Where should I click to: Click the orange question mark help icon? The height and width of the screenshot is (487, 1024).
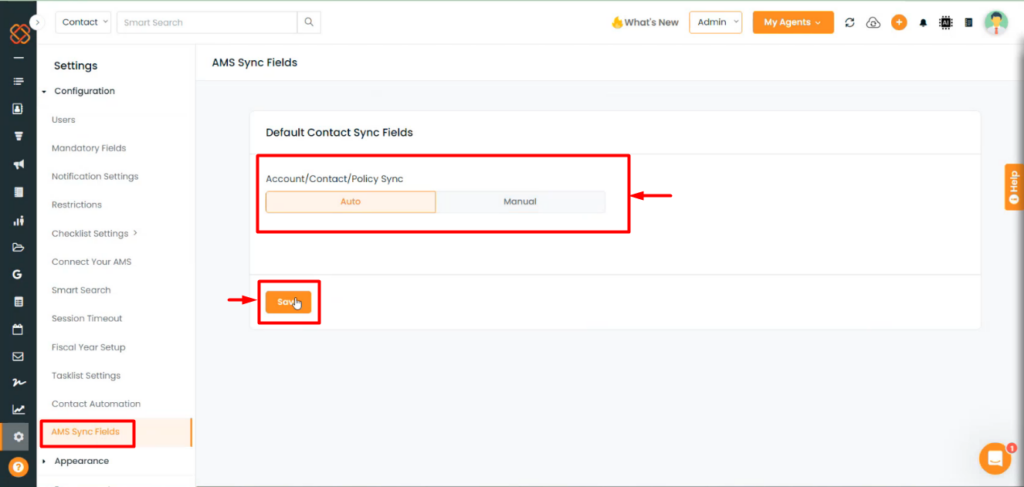(18, 467)
